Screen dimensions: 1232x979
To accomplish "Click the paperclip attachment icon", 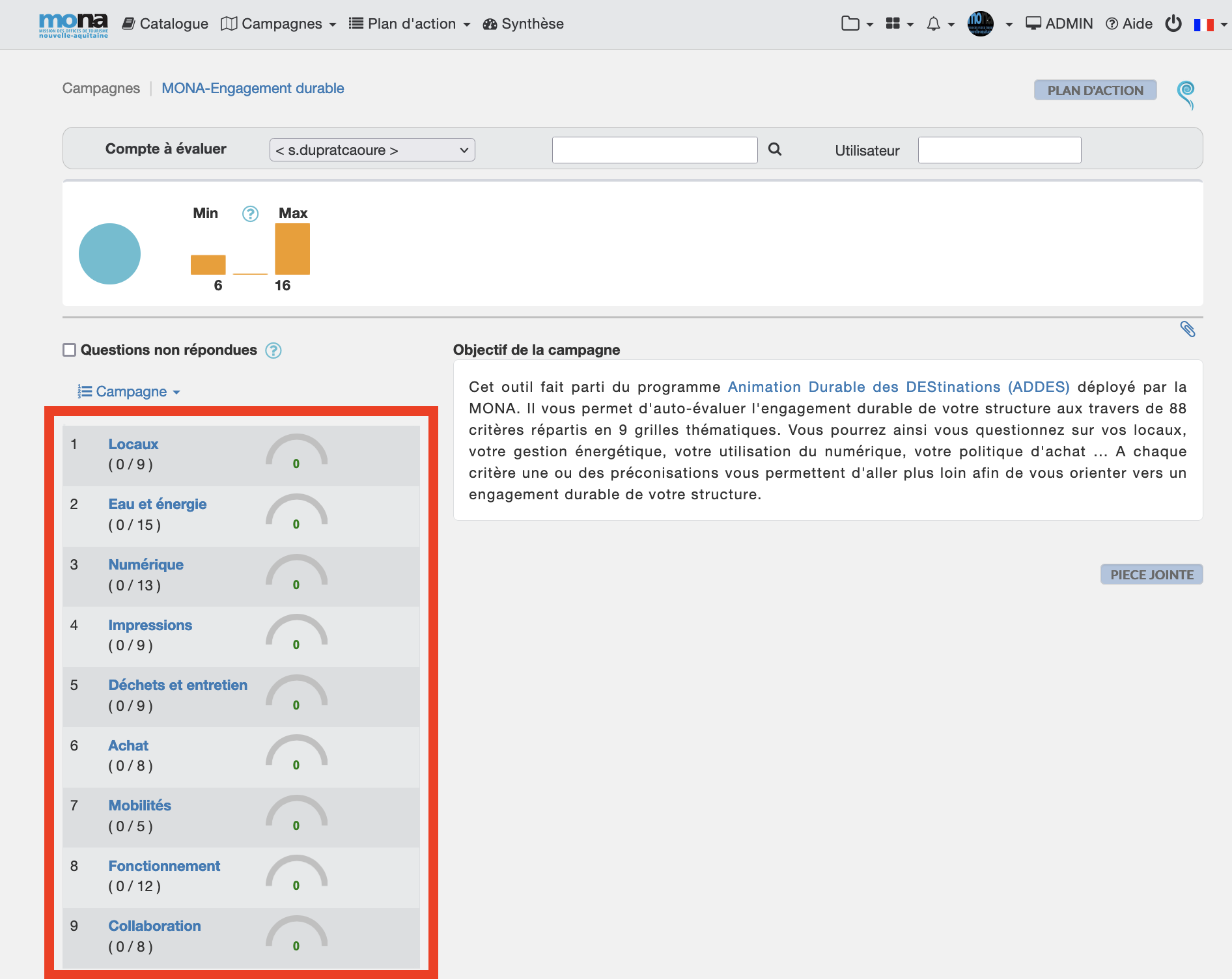I will coord(1187,329).
